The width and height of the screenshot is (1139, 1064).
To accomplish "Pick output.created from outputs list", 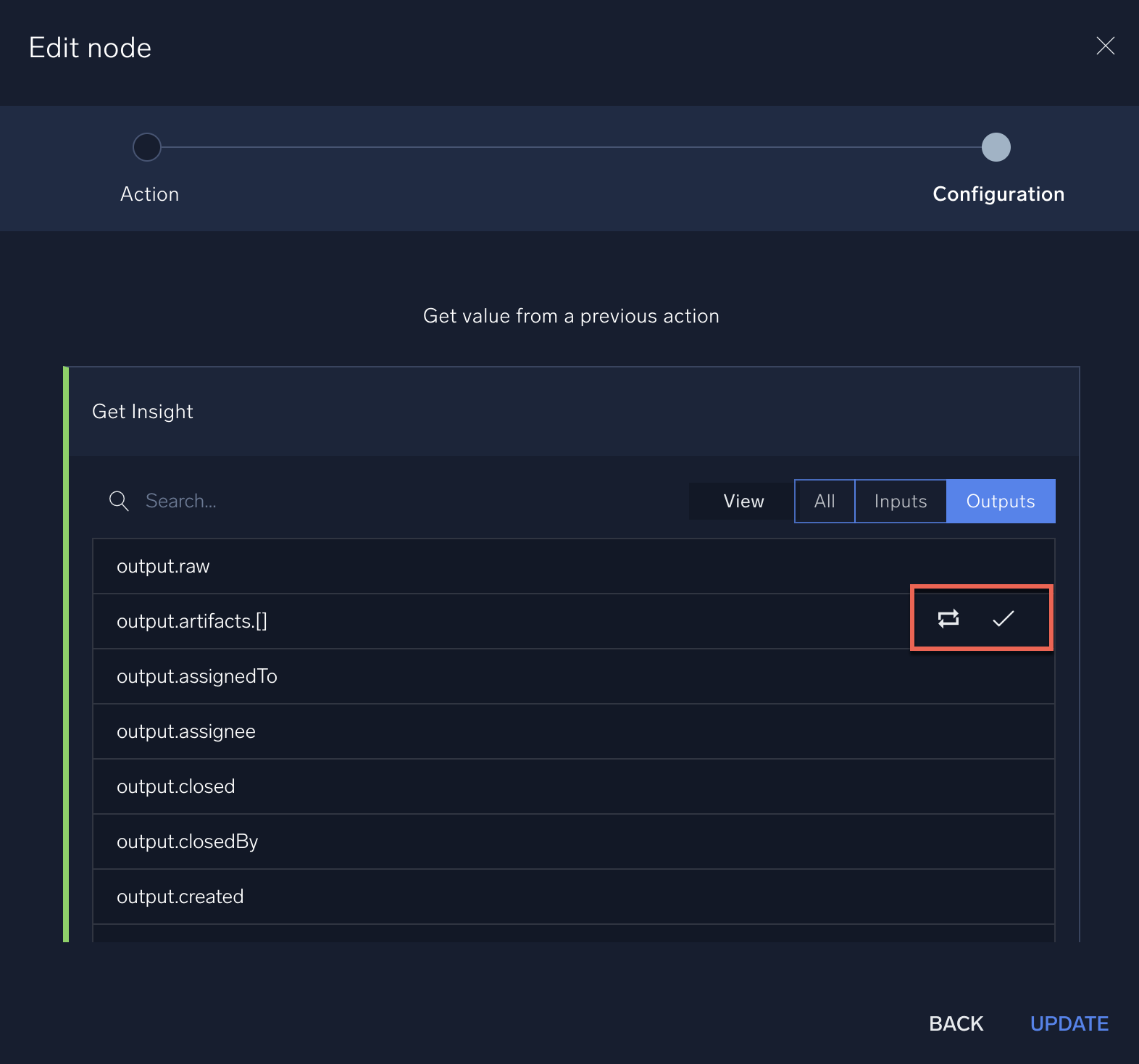I will point(180,897).
